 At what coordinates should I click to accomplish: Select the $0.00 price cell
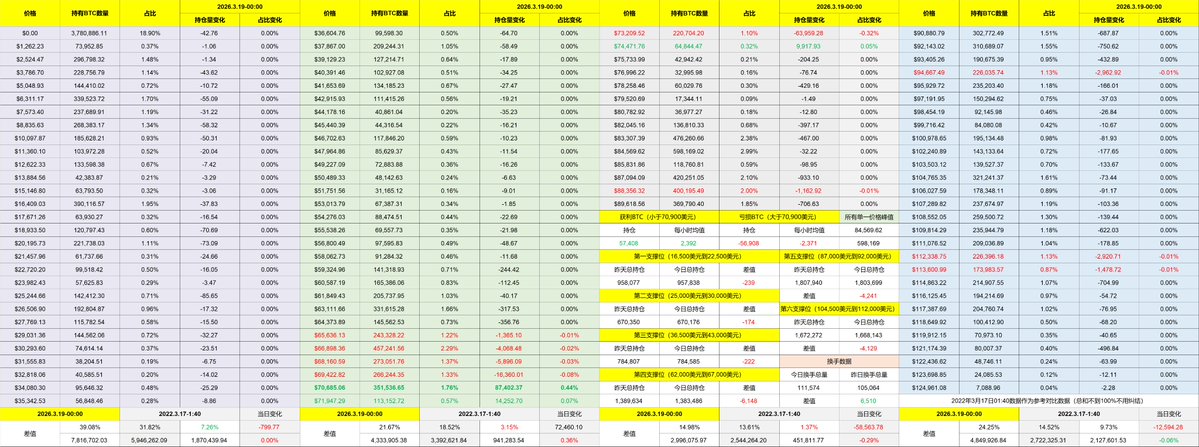30,33
